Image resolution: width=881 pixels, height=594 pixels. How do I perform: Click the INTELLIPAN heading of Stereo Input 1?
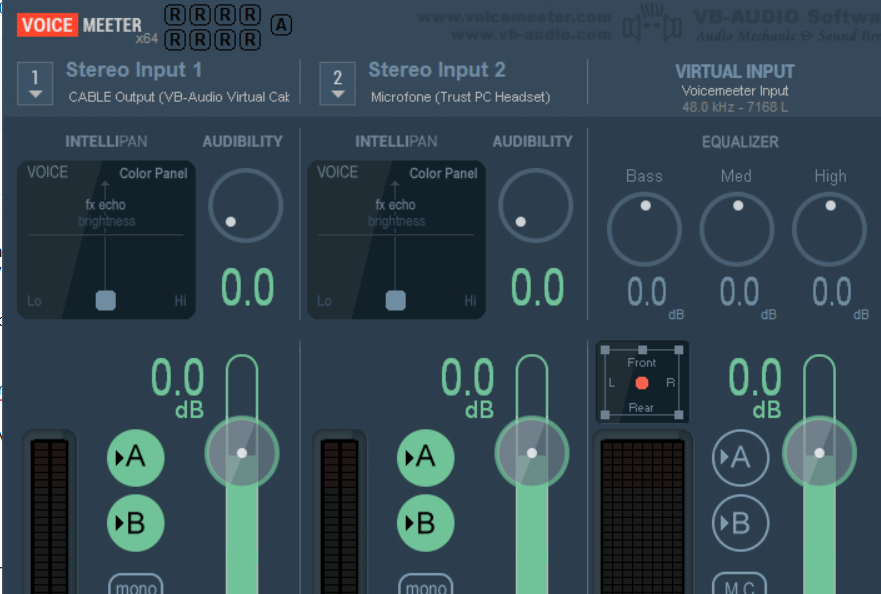(x=106, y=141)
